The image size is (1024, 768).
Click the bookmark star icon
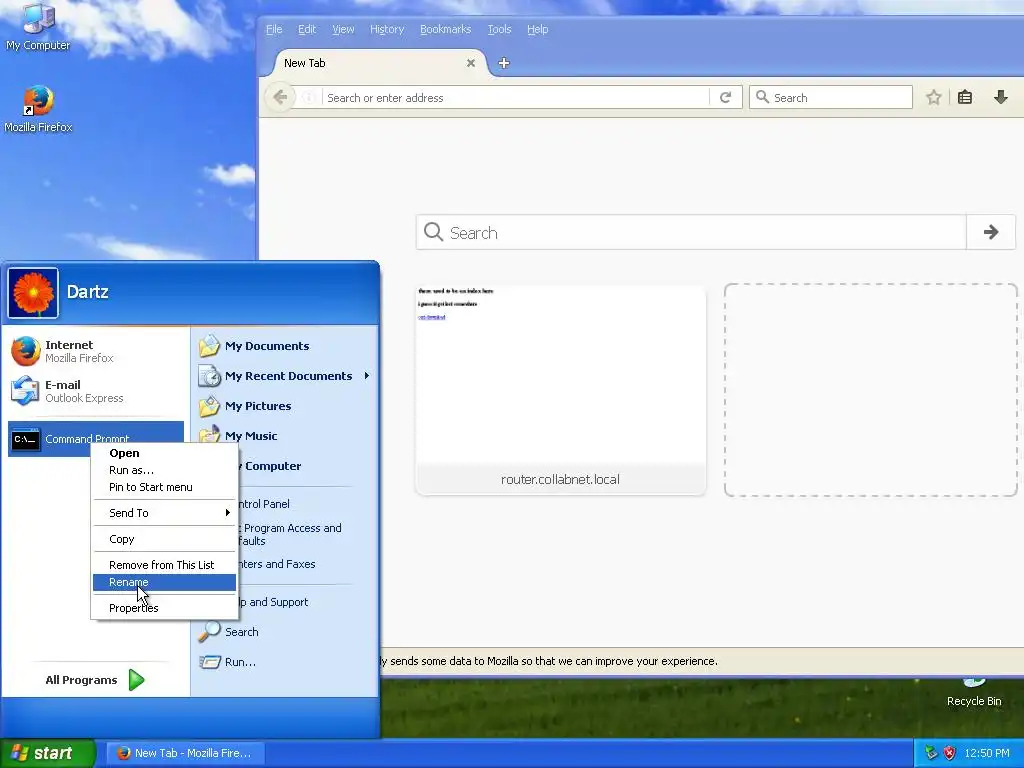[934, 98]
